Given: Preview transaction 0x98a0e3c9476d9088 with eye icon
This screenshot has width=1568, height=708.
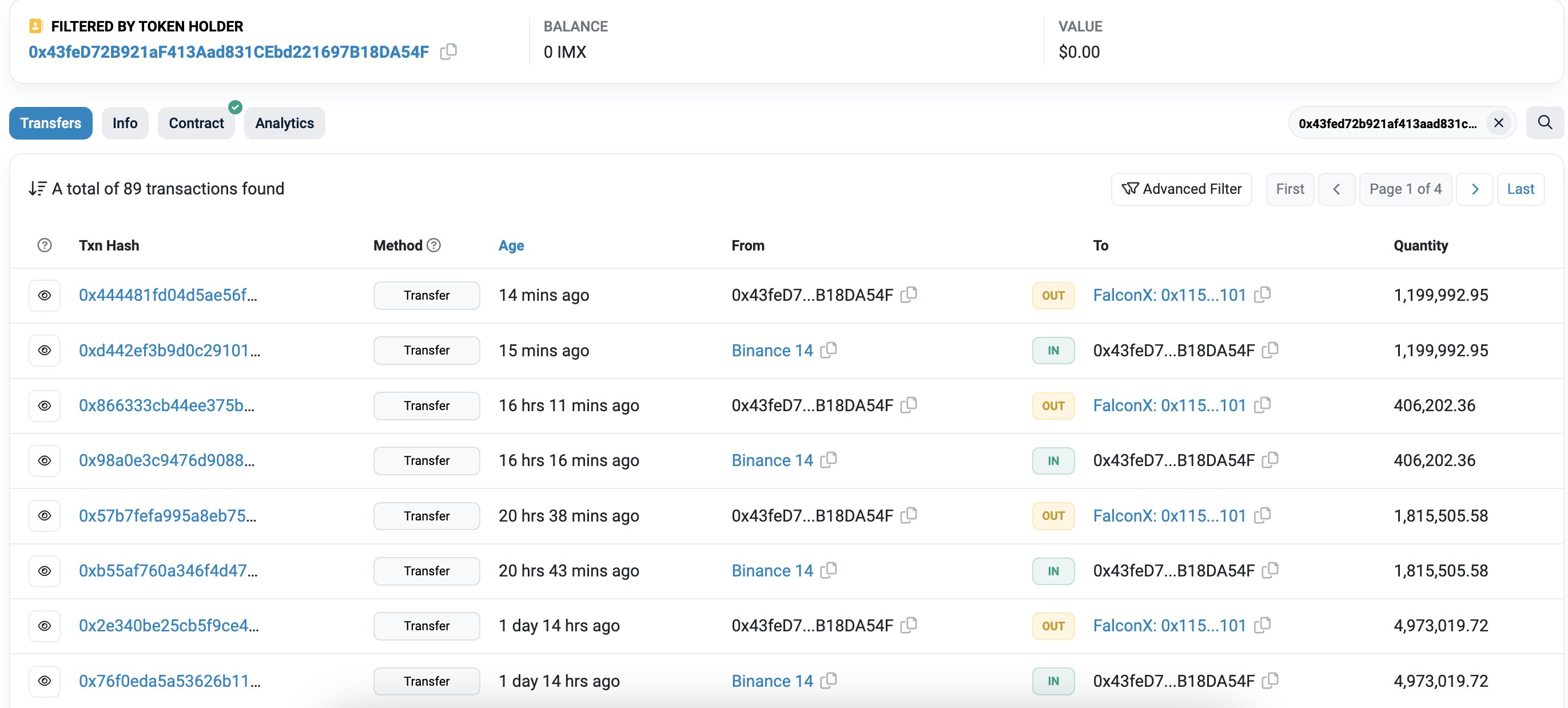Looking at the screenshot, I should click(x=45, y=461).
